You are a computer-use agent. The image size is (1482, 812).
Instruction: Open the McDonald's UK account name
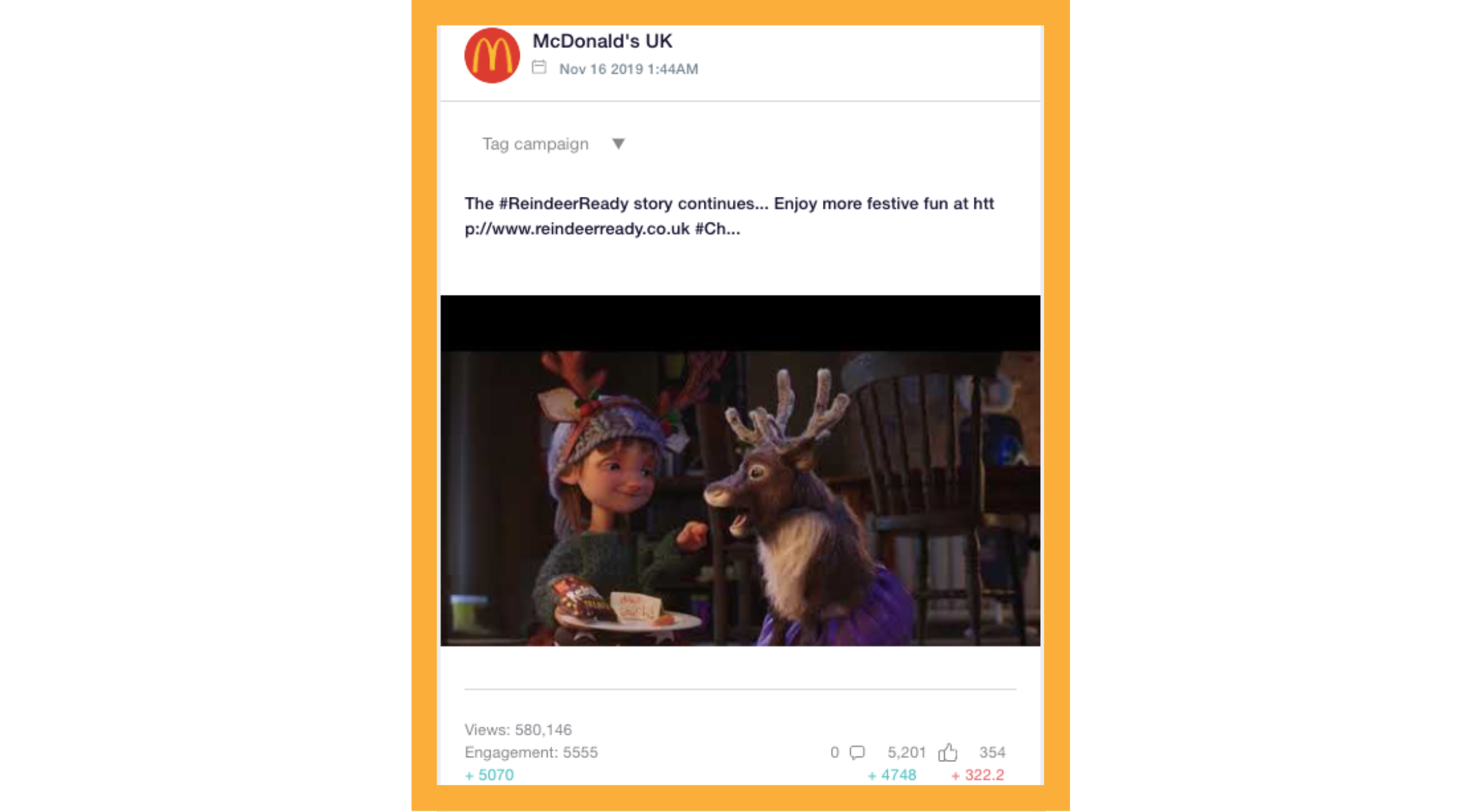pos(602,41)
